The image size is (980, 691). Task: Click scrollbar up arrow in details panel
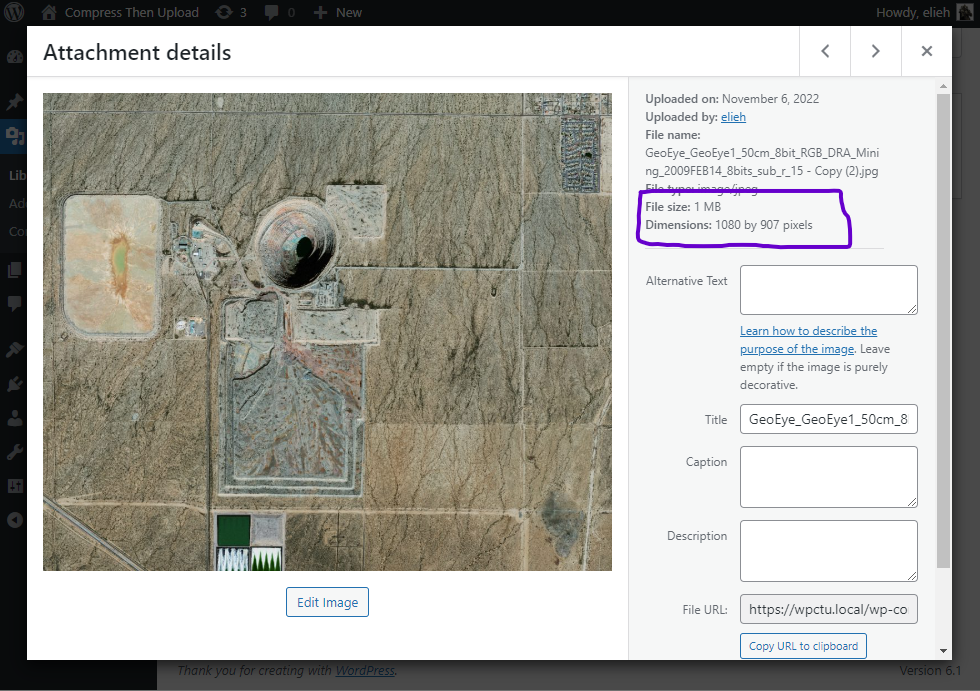click(x=943, y=86)
